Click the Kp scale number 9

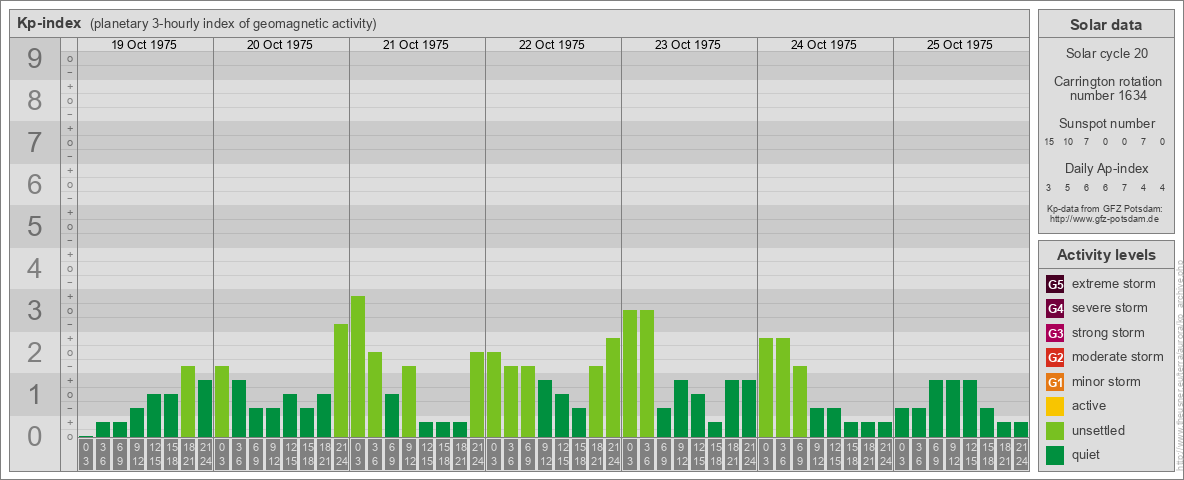click(x=35, y=59)
